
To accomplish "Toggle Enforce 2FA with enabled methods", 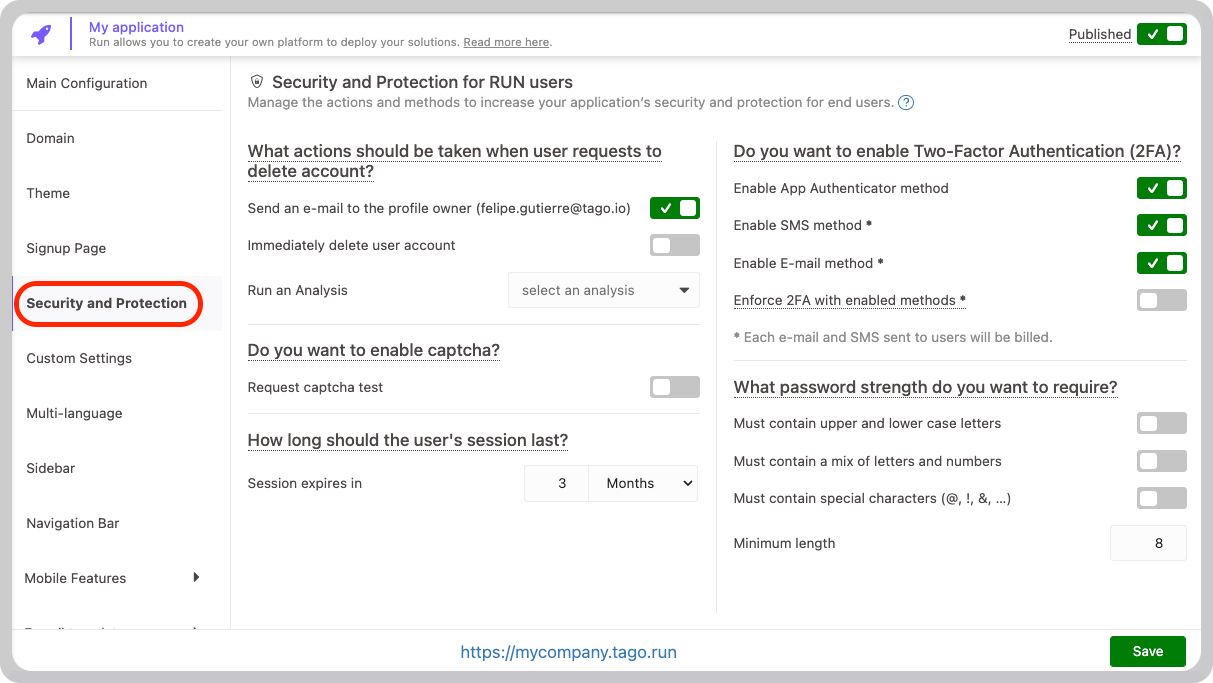I will (1161, 300).
